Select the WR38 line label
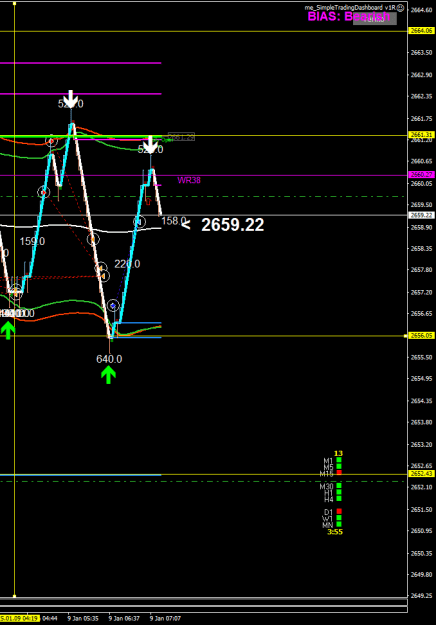This screenshot has height=625, width=436. pos(189,180)
